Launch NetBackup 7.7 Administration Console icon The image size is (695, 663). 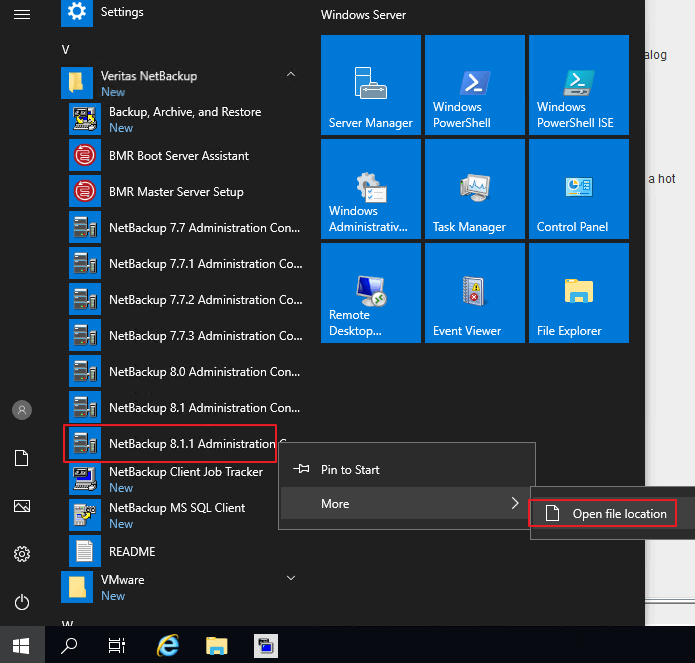(x=85, y=227)
